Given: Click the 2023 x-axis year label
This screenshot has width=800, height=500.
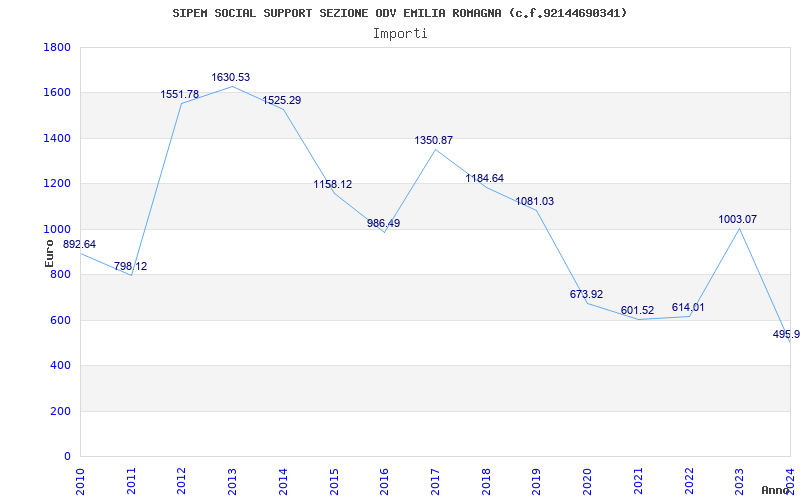Looking at the screenshot, I should click(x=739, y=482).
